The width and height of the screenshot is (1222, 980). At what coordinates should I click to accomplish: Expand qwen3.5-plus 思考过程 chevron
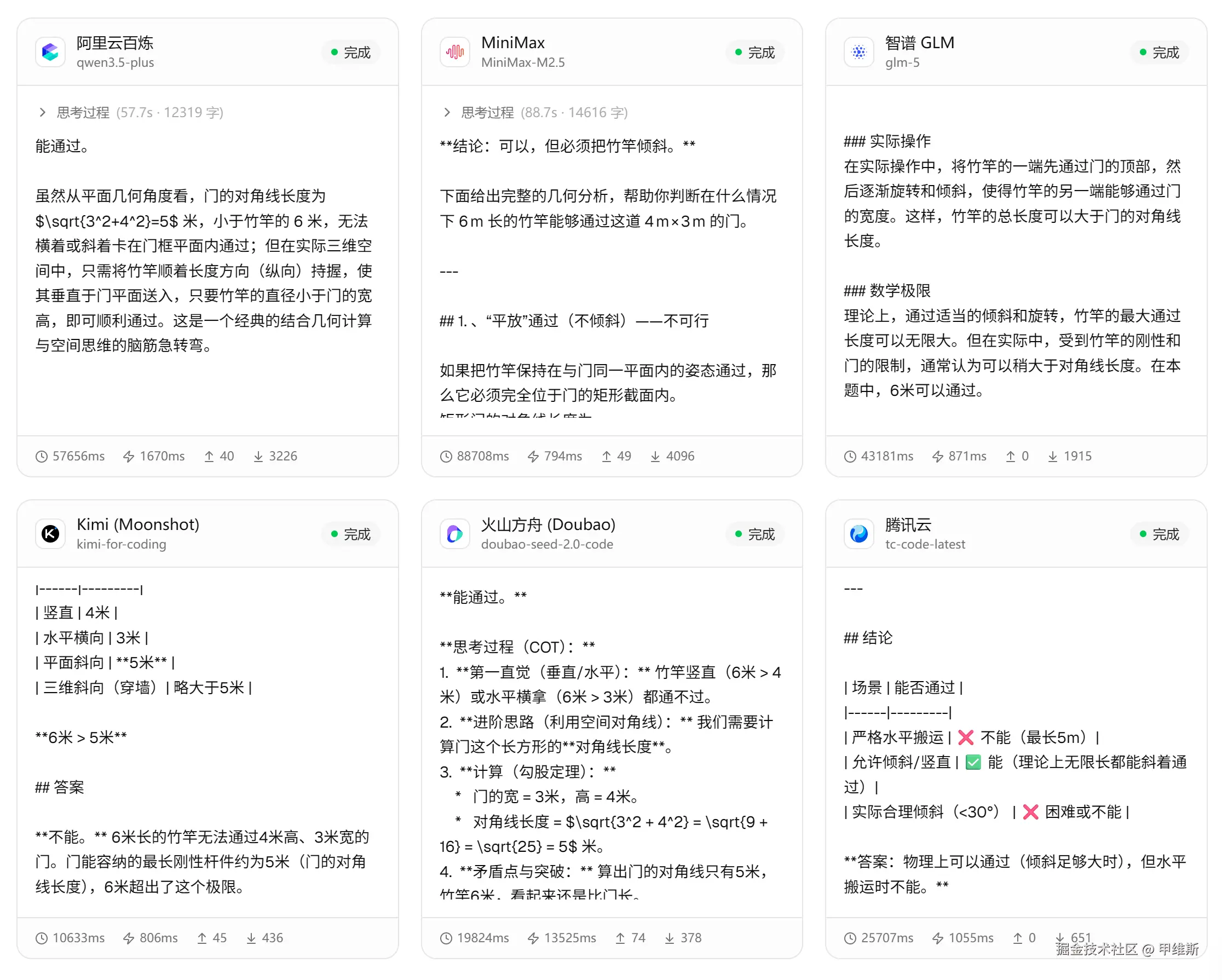click(43, 112)
